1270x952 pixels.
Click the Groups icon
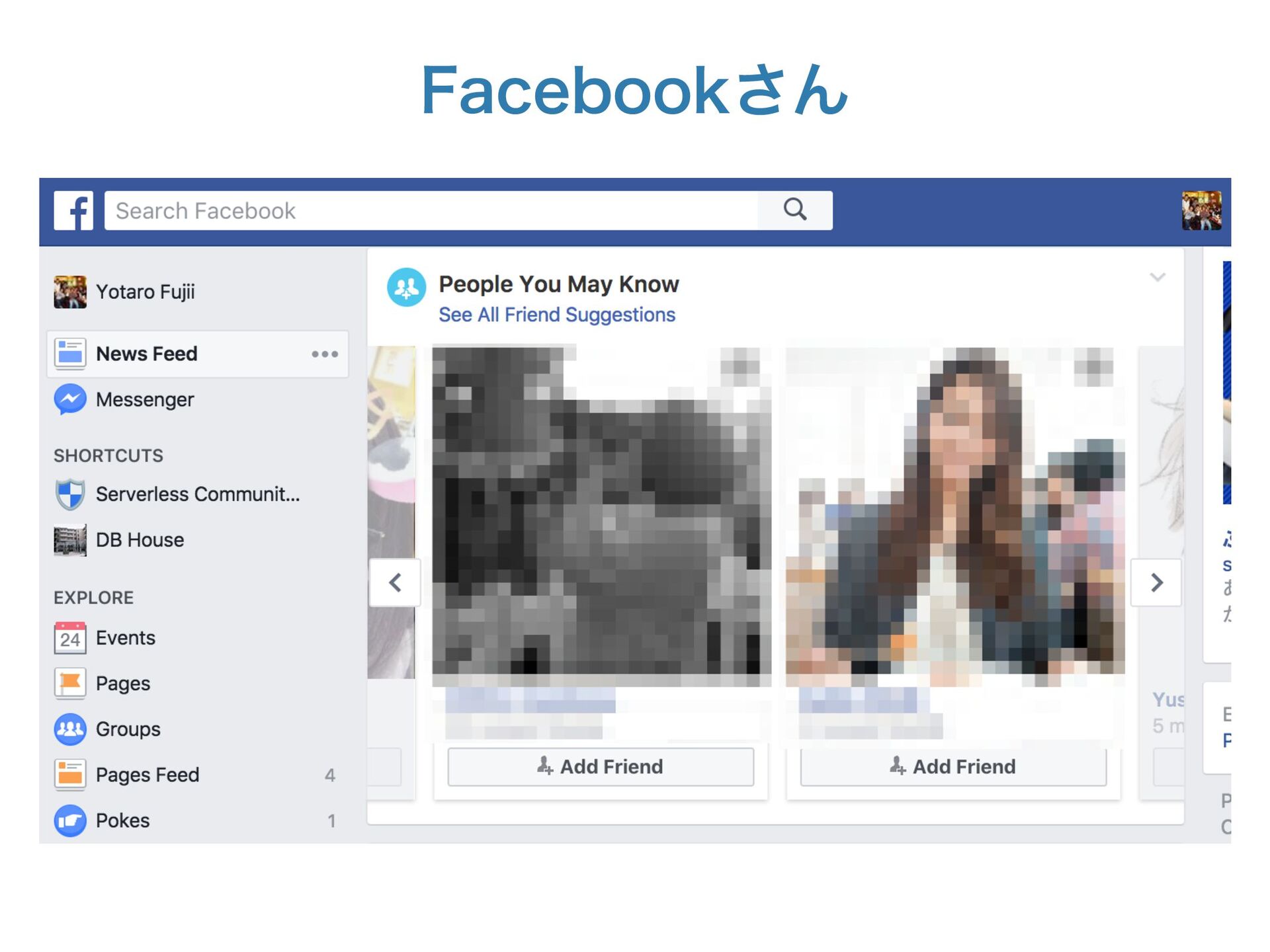pyautogui.click(x=70, y=729)
